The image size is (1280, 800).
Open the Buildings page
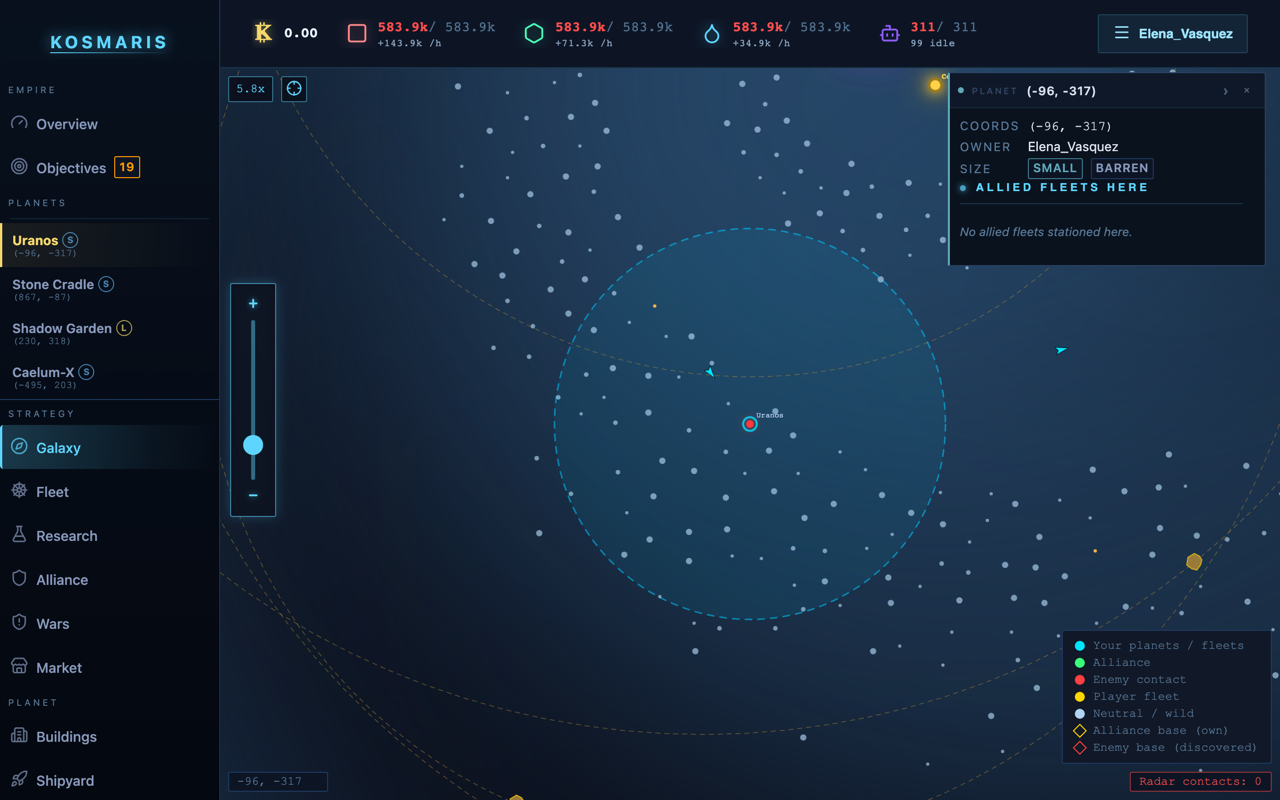pos(110,737)
